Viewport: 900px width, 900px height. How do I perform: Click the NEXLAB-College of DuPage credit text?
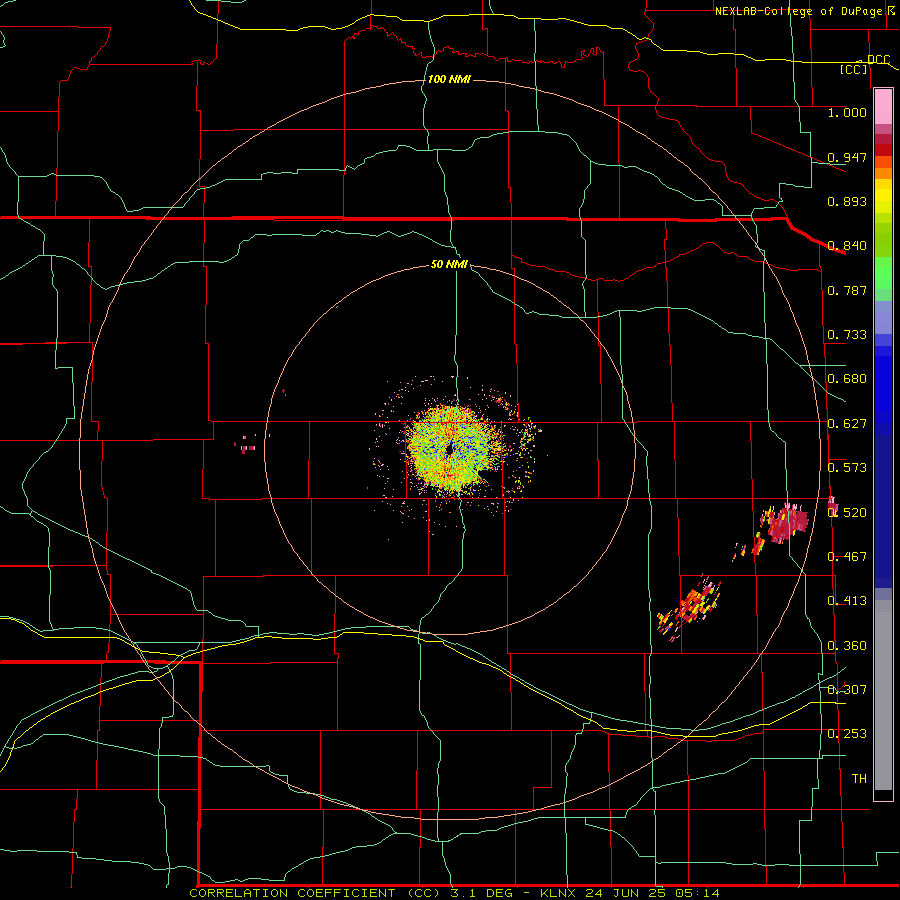(x=798, y=11)
